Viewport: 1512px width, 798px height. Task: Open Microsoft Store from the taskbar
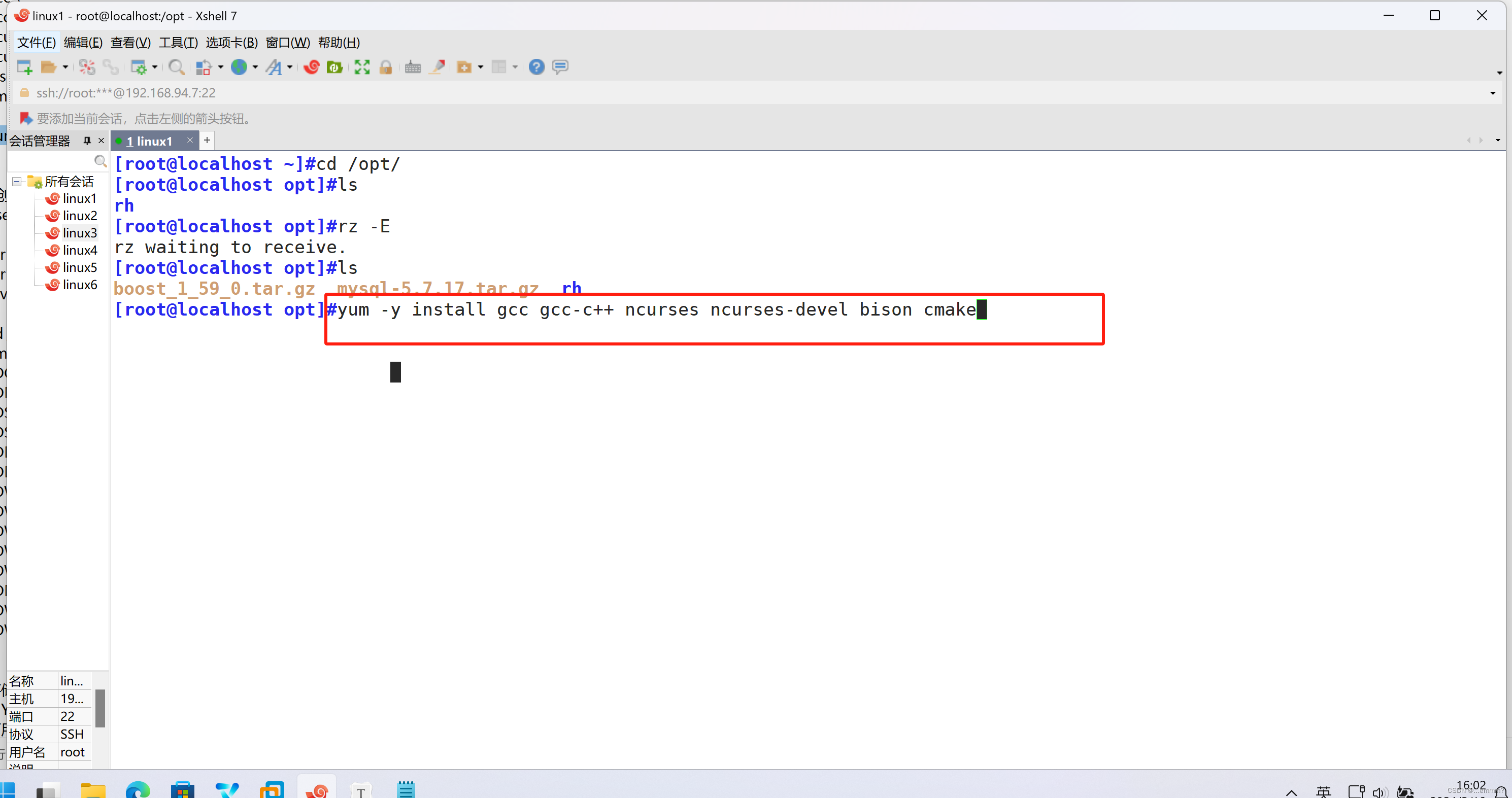pos(183,790)
